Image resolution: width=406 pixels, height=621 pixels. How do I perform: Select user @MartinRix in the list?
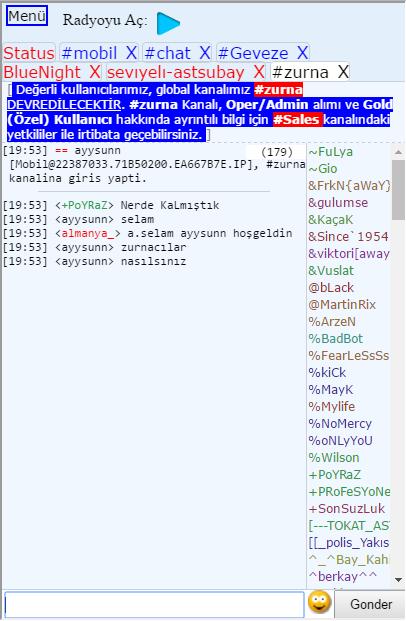point(342,305)
